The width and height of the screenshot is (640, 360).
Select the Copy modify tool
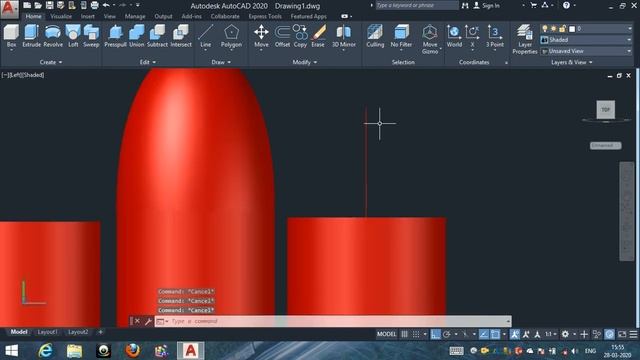[x=300, y=36]
